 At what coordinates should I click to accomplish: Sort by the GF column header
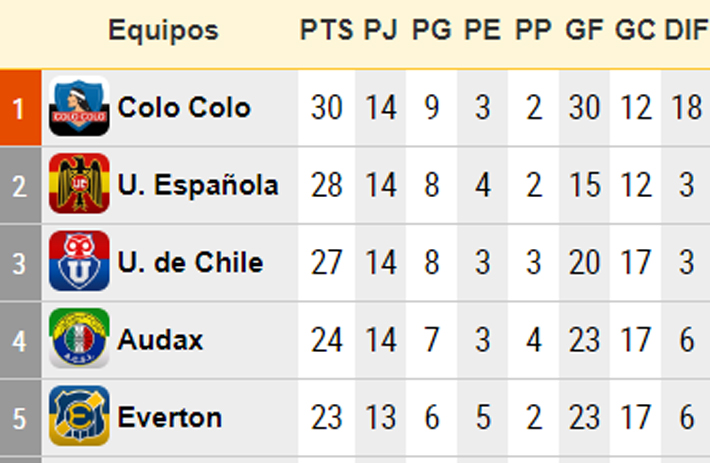coord(584,30)
